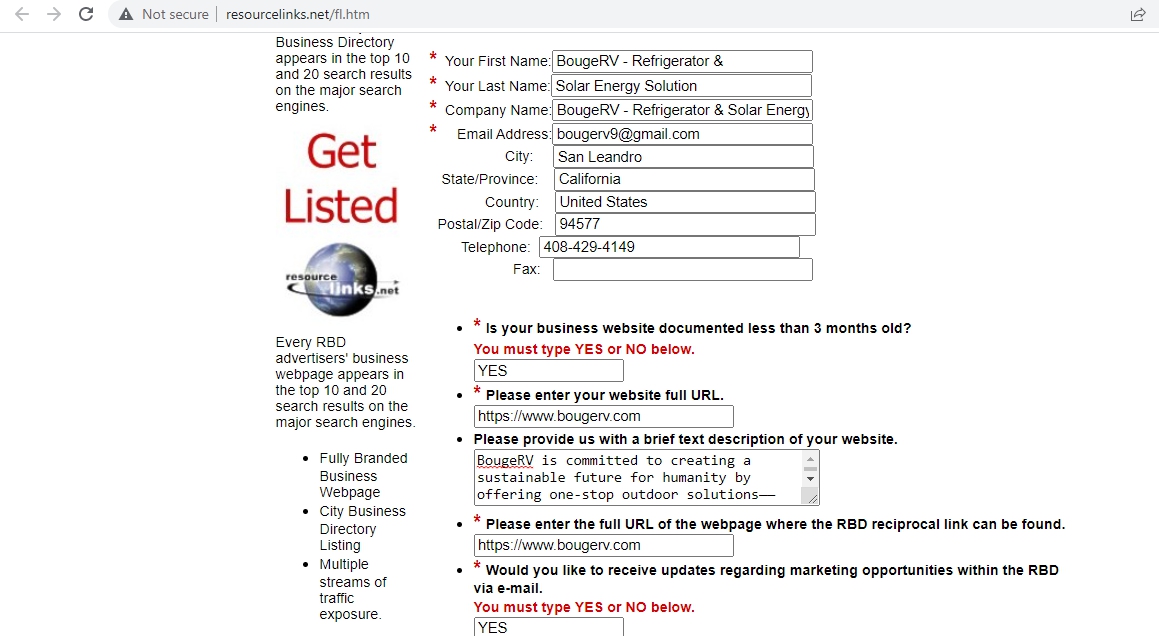
Task: Focus the reciprocal link URL field
Action: 603,545
